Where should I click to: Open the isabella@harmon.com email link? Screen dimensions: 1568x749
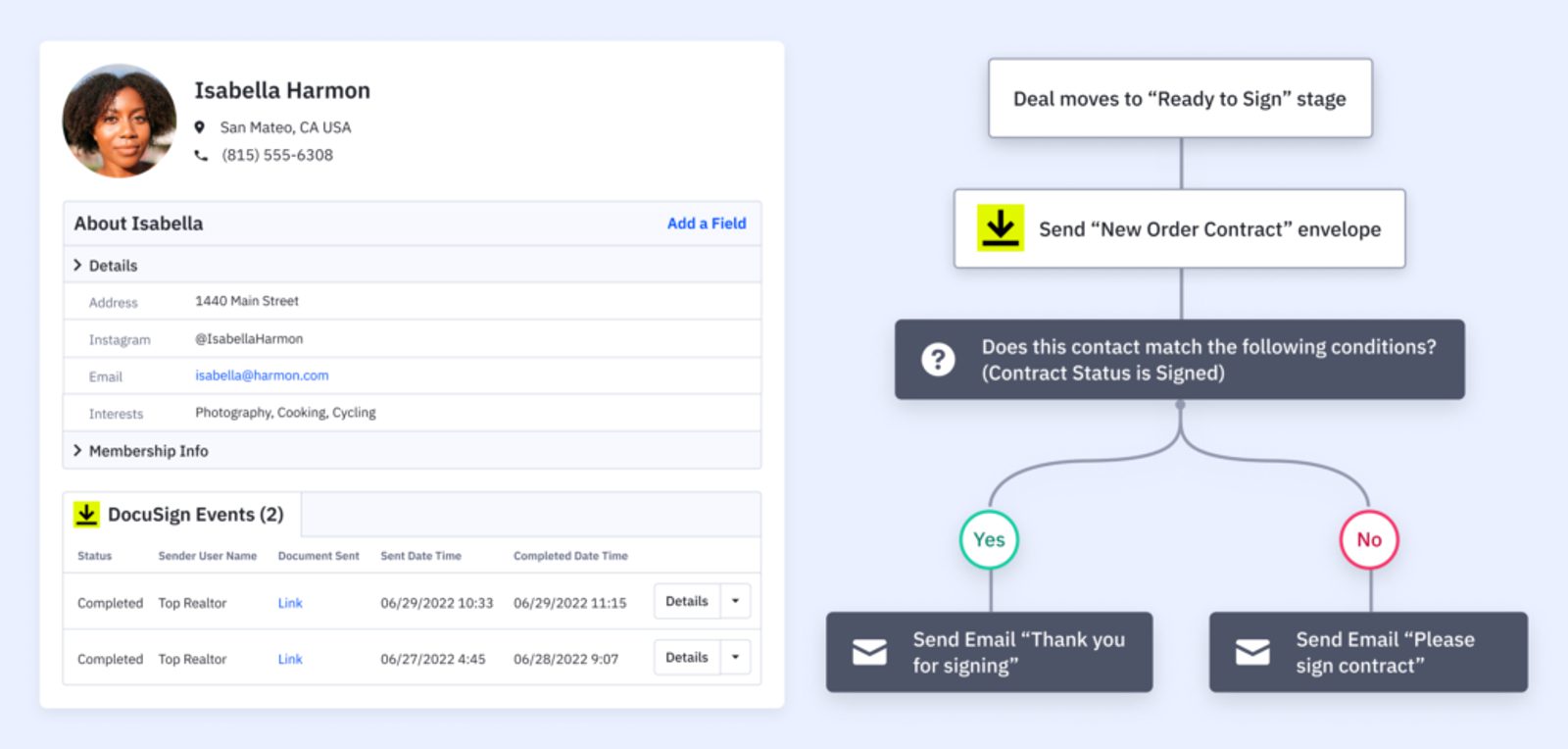click(x=262, y=375)
